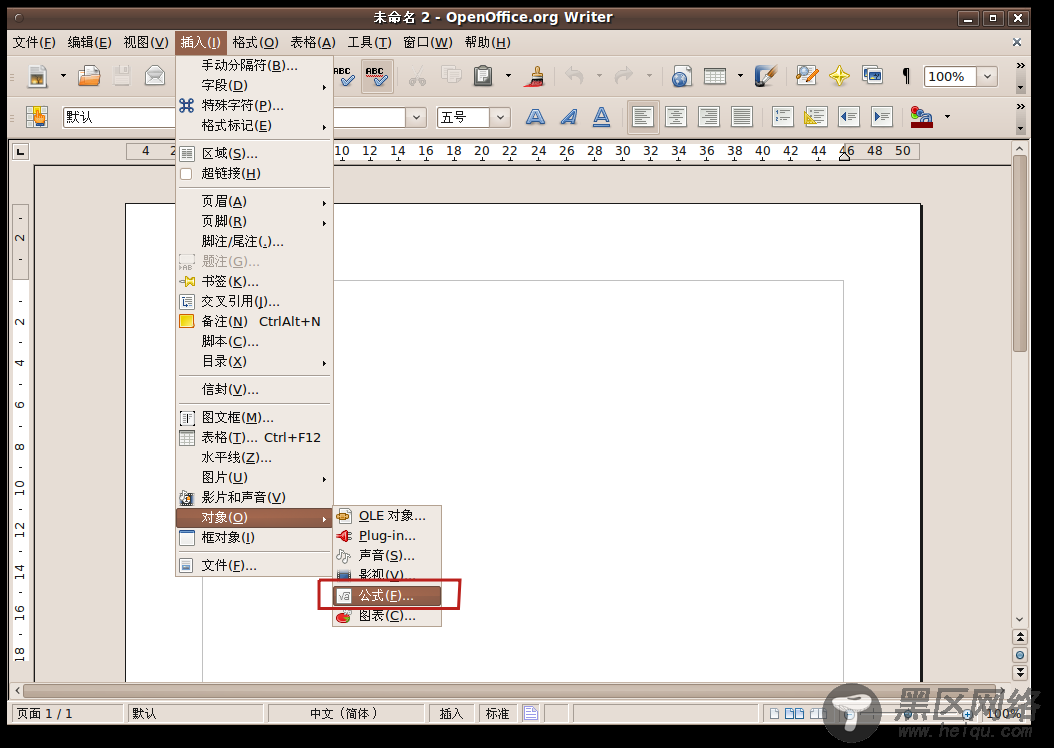Toggle nonprinting characters pilcrow icon
Image resolution: width=1054 pixels, height=748 pixels.
coord(905,76)
